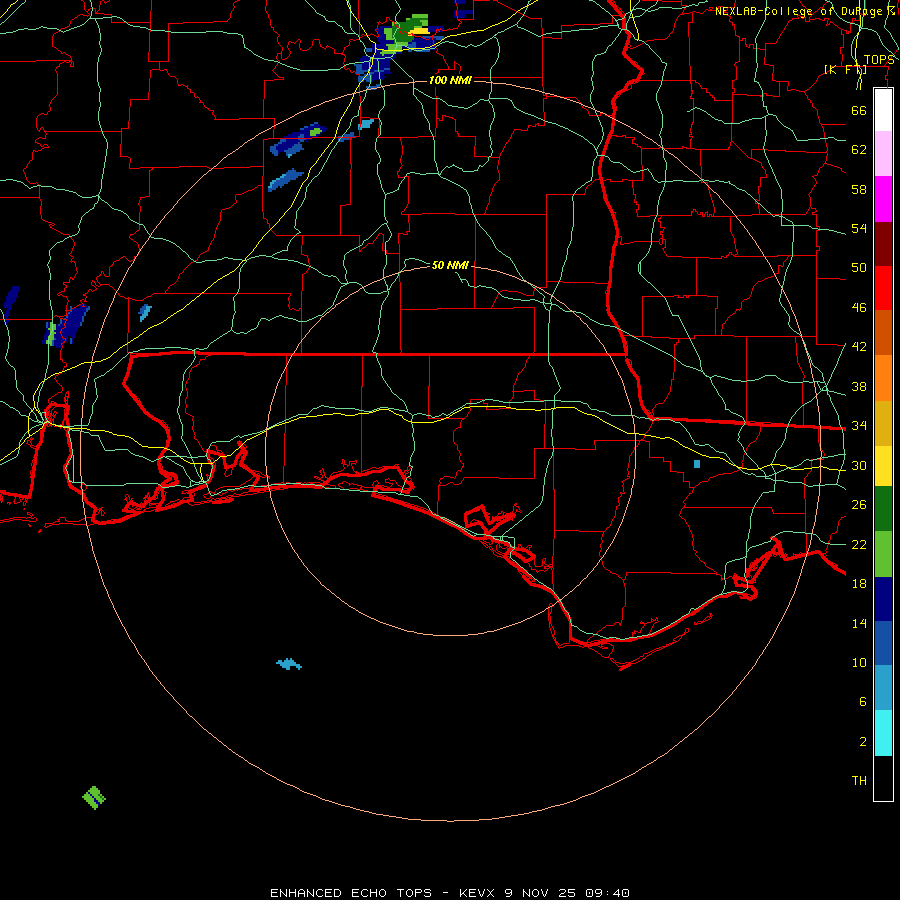Click the legend value "54"
This screenshot has width=900, height=900.
tap(859, 228)
